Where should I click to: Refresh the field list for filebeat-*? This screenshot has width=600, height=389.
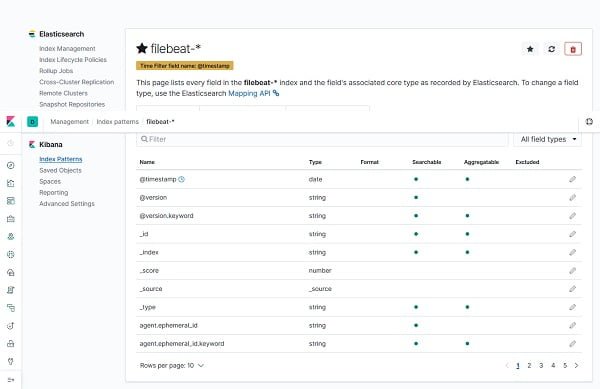coord(551,49)
